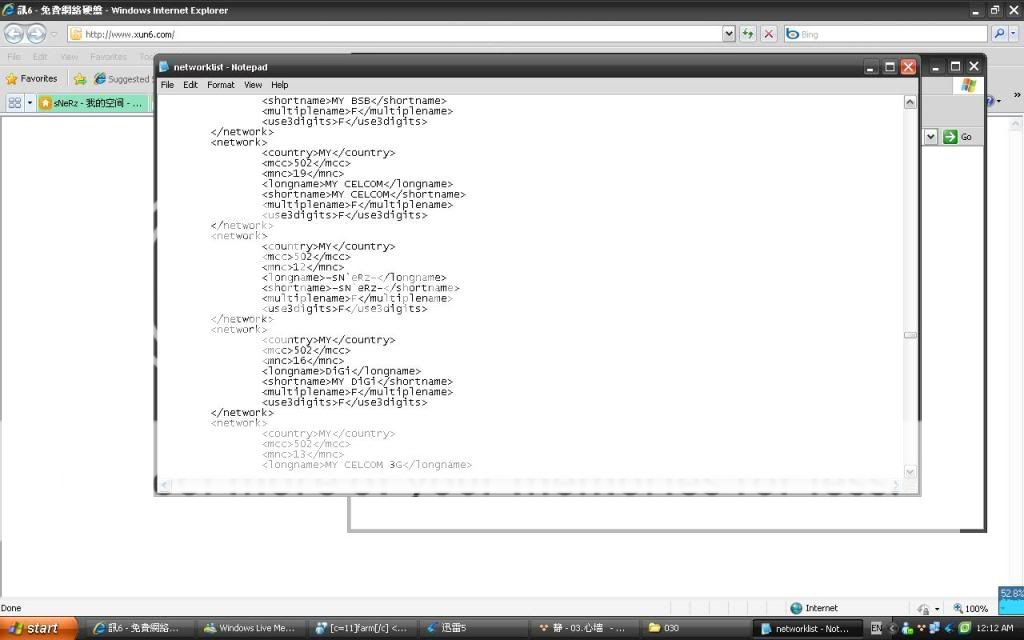Image resolution: width=1024 pixels, height=640 pixels.
Task: Click the IE Back navigation button
Action: click(14, 34)
